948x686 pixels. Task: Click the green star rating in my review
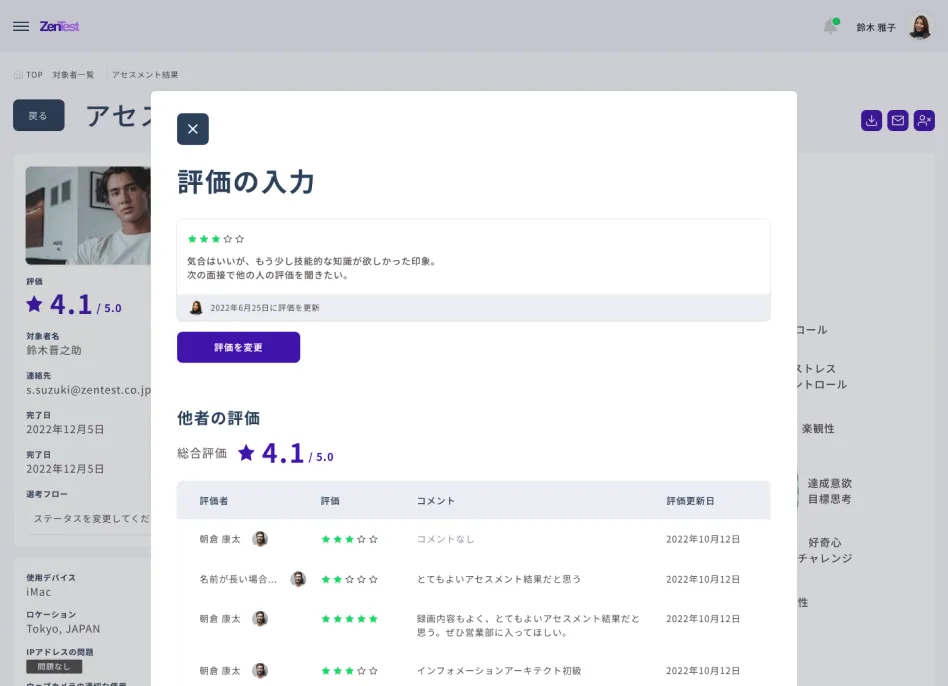(216, 239)
